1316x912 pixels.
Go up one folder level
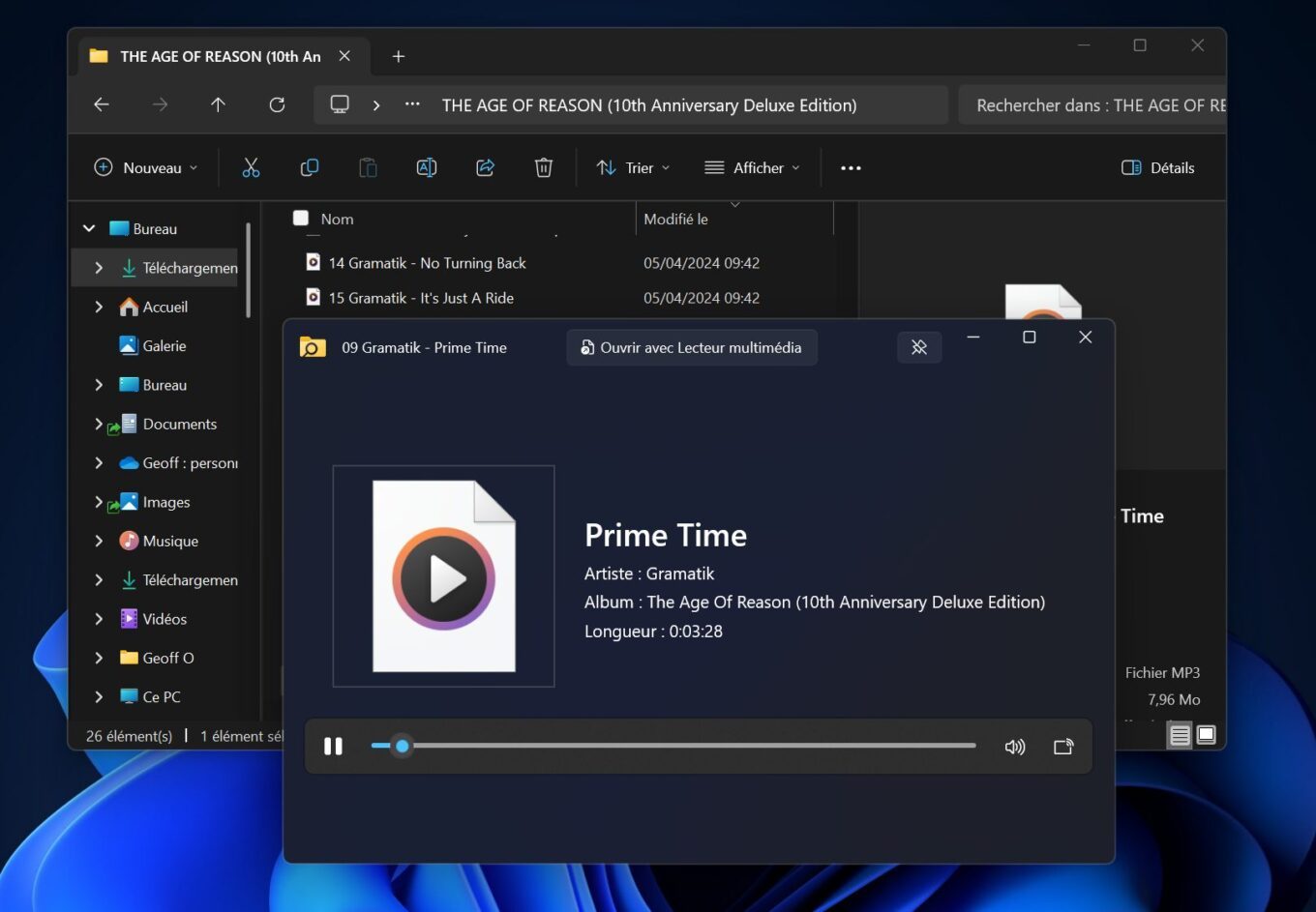(219, 104)
